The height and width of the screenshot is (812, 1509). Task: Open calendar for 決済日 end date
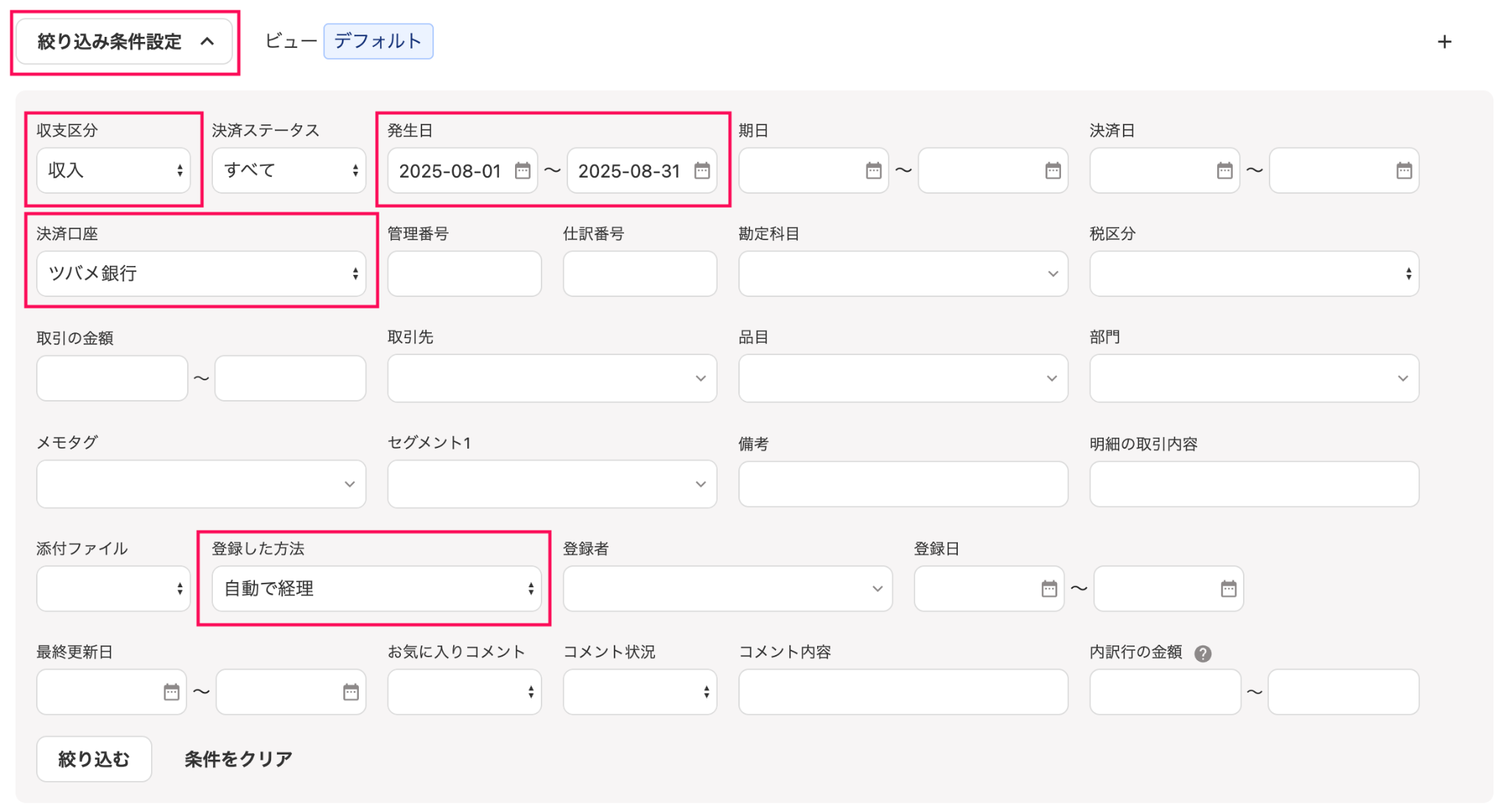pos(1404,171)
